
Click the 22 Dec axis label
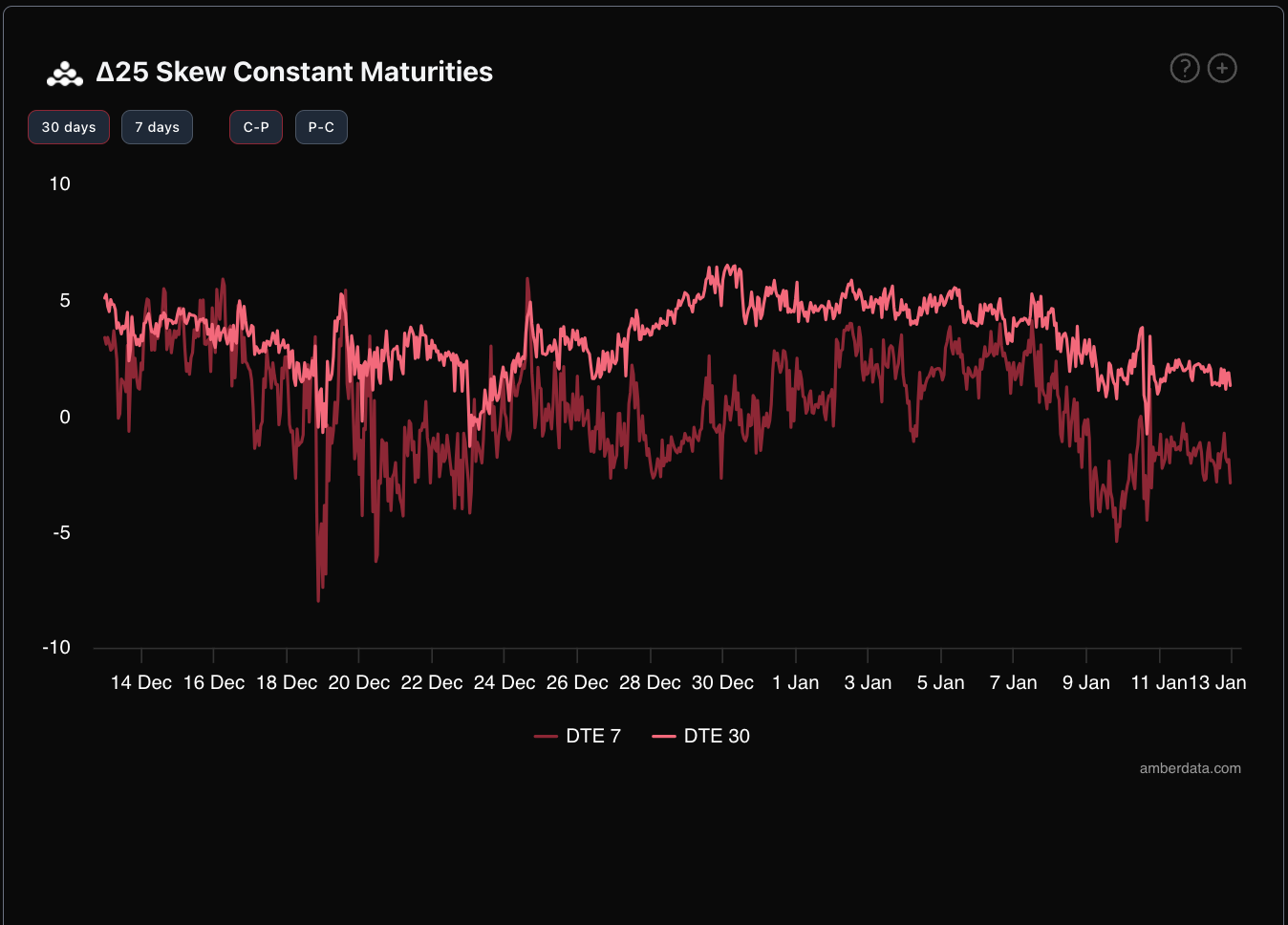[432, 682]
